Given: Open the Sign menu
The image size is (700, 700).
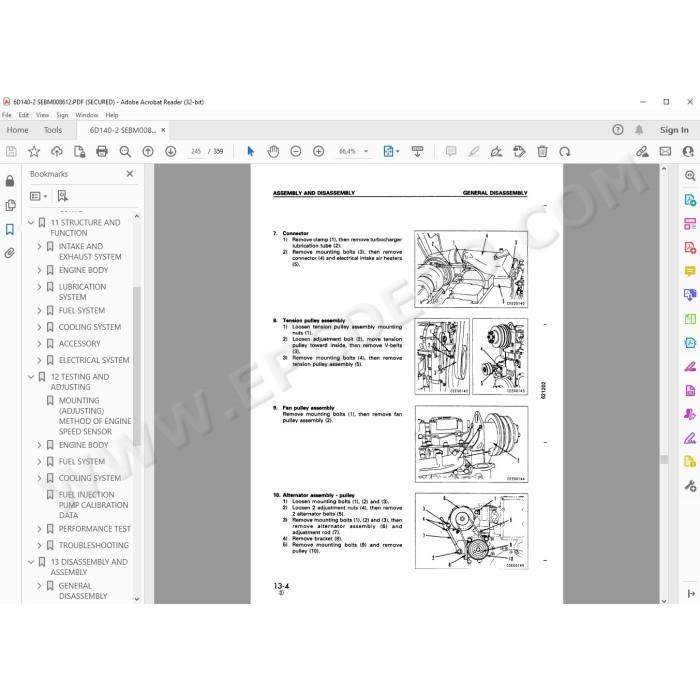Looking at the screenshot, I should click(x=62, y=115).
